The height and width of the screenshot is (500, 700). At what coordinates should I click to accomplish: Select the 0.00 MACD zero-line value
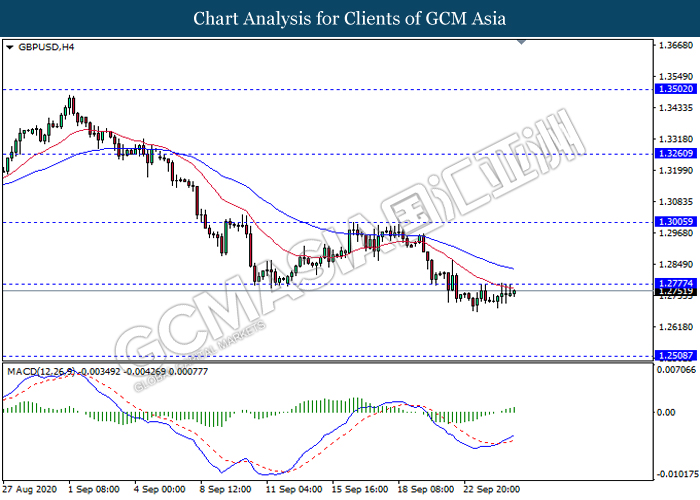click(661, 412)
